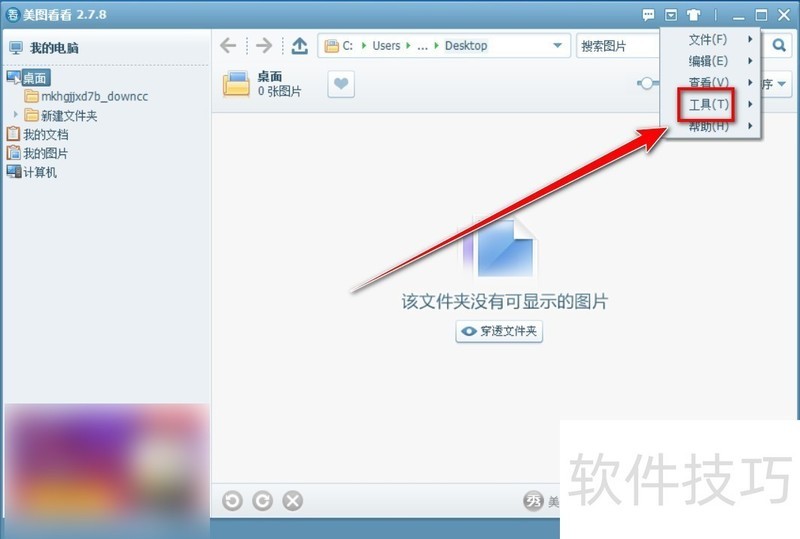800x539 pixels.
Task: Open the main menu dropdown icon in title bar
Action: tap(671, 15)
